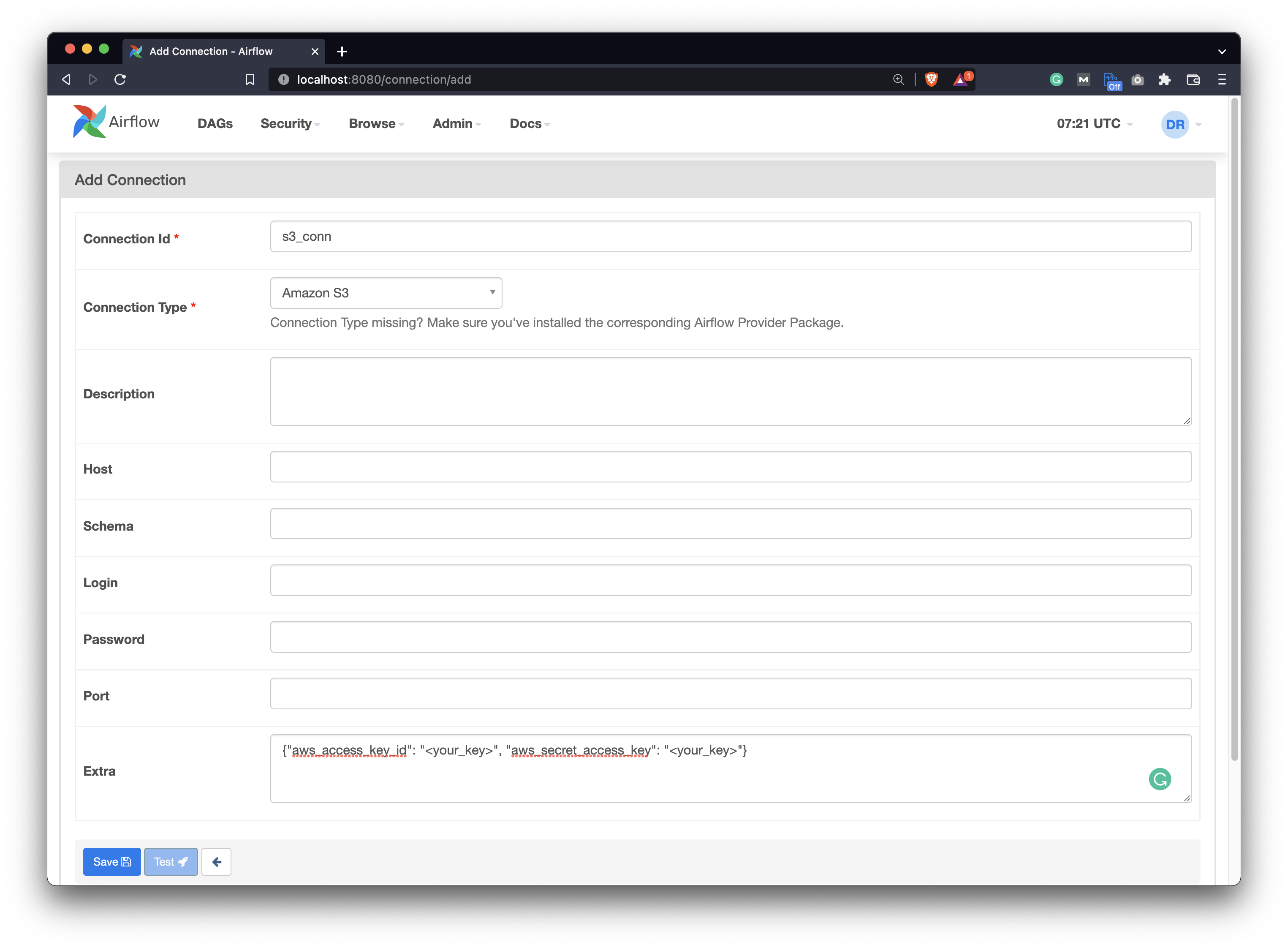This screenshot has height=948, width=1288.
Task: Click the Airflow pinwheel logo
Action: 90,122
